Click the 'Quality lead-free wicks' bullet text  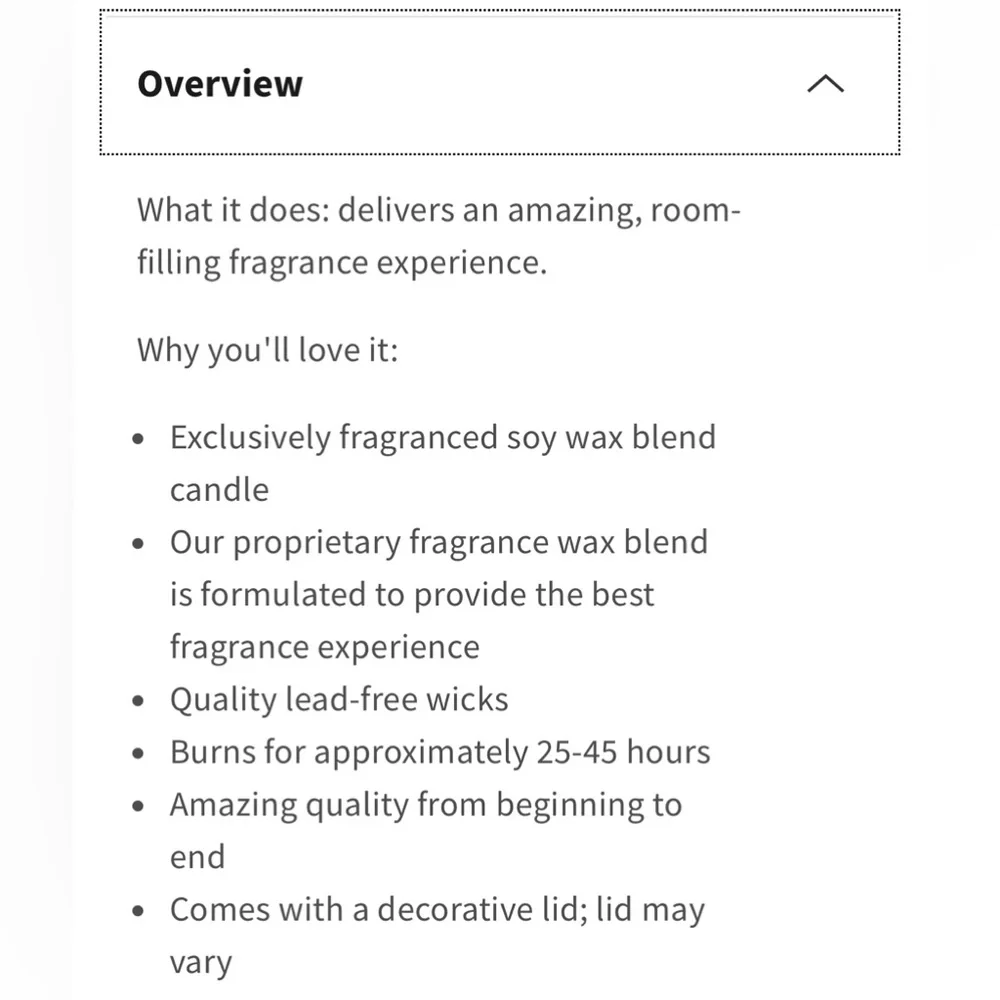tap(339, 700)
